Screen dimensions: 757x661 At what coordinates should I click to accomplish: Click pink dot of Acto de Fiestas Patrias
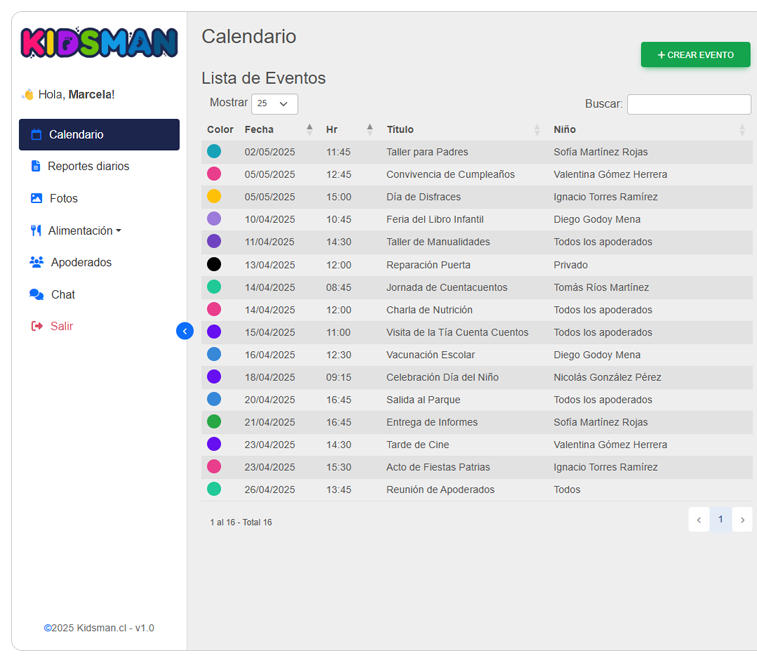click(214, 466)
